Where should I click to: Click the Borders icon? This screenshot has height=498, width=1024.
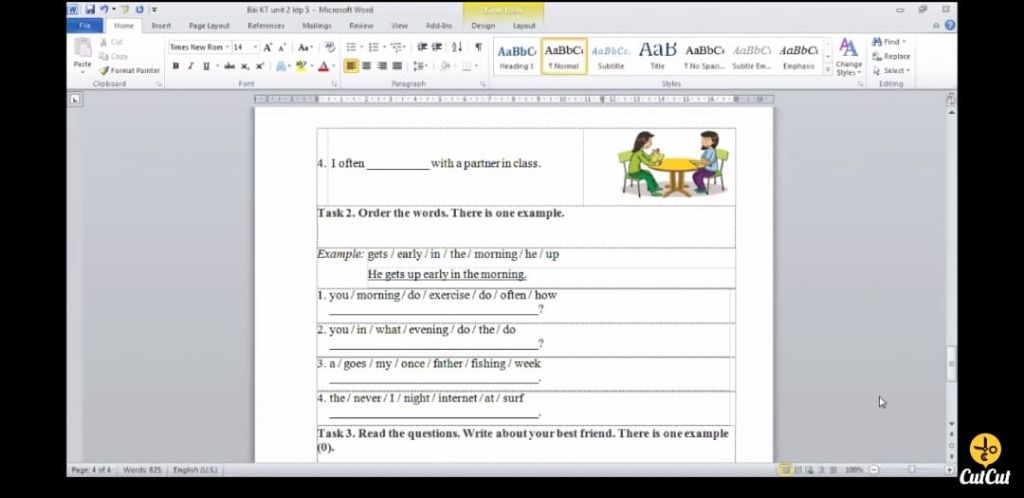(x=466, y=66)
